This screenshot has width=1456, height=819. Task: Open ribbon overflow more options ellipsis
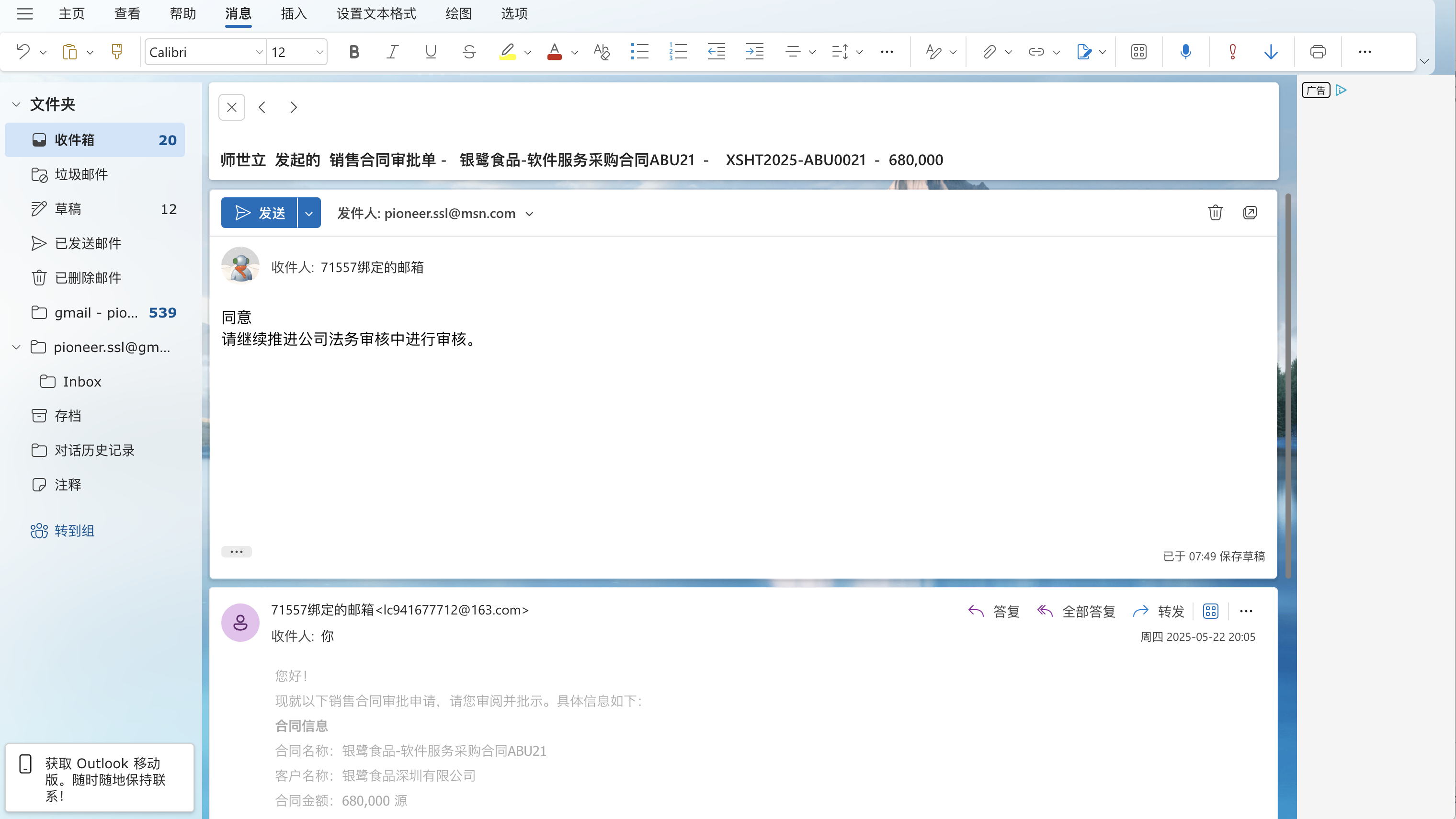(1365, 52)
